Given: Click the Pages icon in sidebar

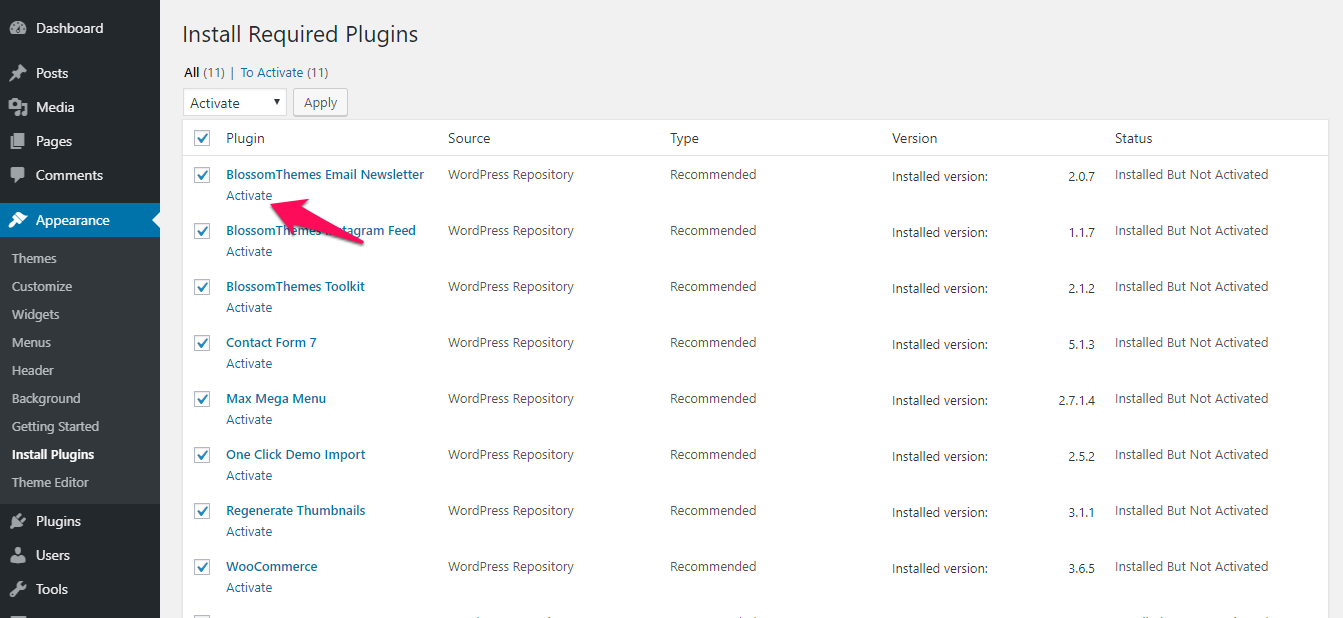Looking at the screenshot, I should (17, 141).
